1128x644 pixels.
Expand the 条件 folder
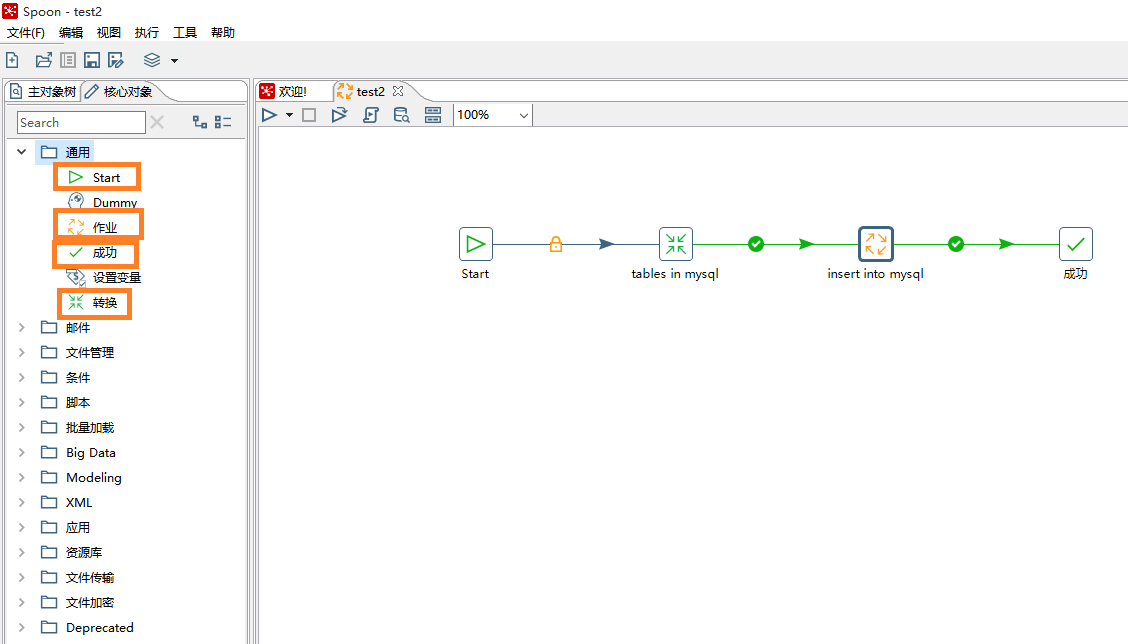pyautogui.click(x=22, y=378)
